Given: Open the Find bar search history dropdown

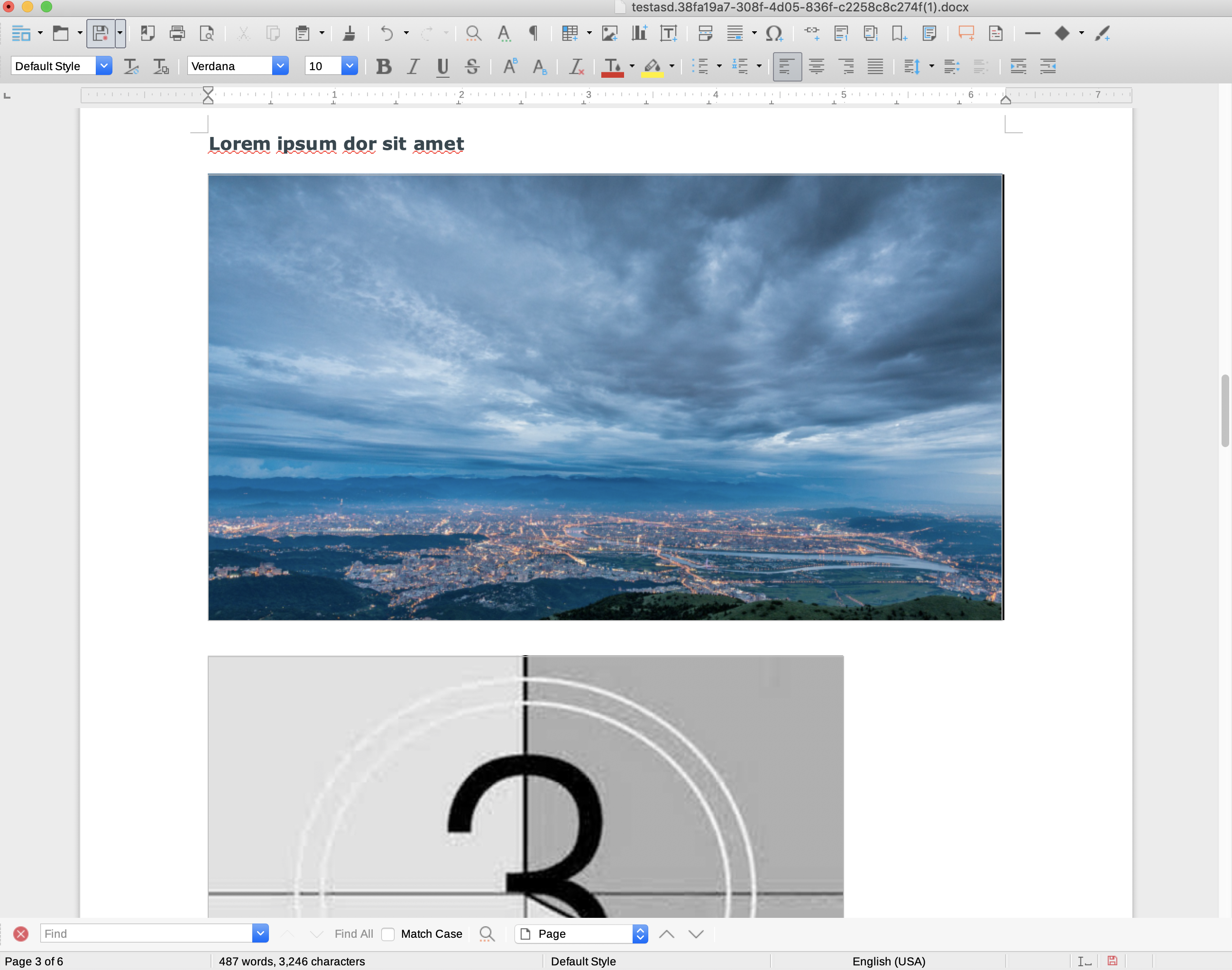Looking at the screenshot, I should [x=260, y=933].
